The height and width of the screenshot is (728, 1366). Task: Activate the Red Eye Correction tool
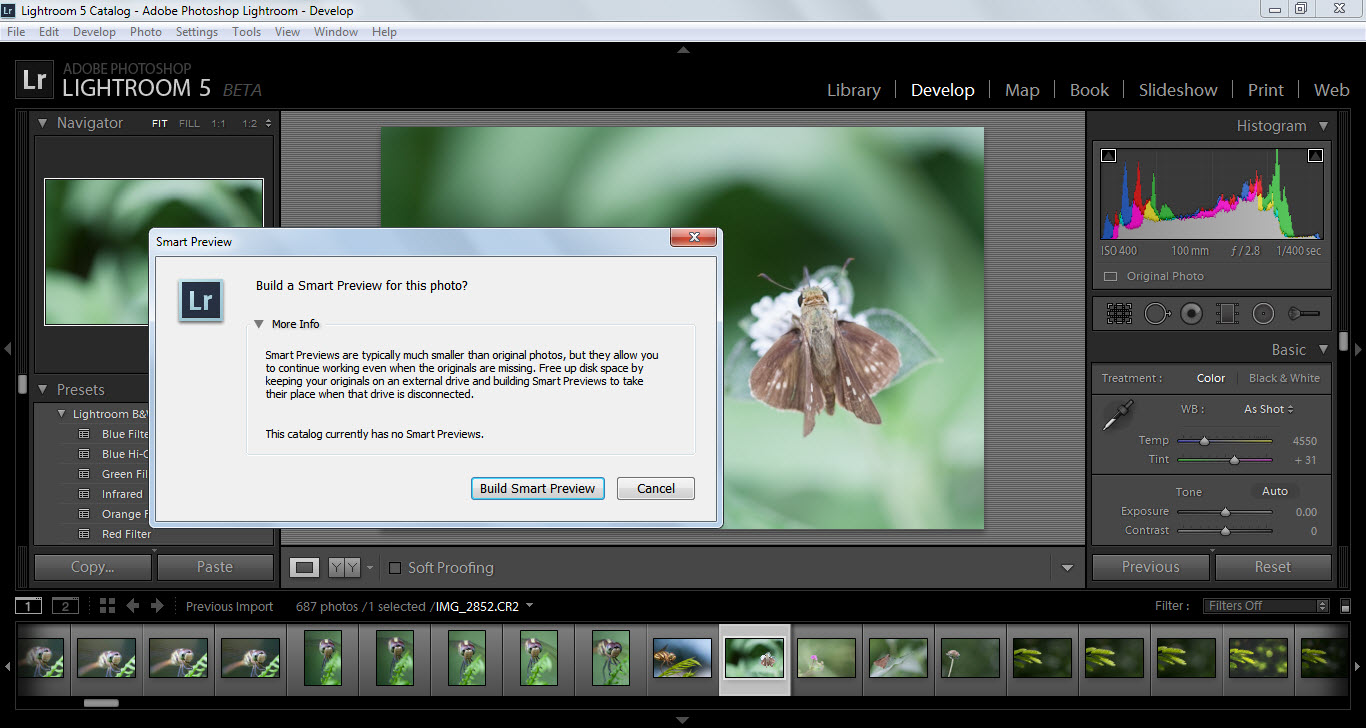coord(1191,314)
